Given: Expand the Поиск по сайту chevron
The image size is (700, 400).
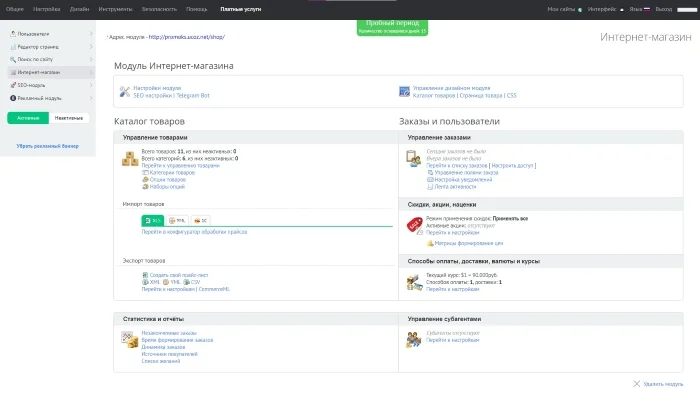Looking at the screenshot, I should click(91, 59).
